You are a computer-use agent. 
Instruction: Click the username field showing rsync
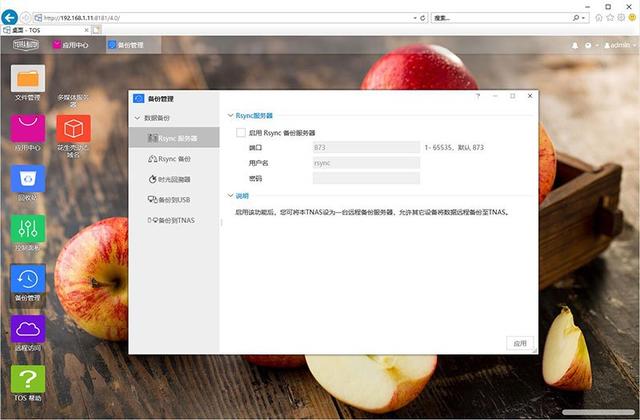(366, 163)
